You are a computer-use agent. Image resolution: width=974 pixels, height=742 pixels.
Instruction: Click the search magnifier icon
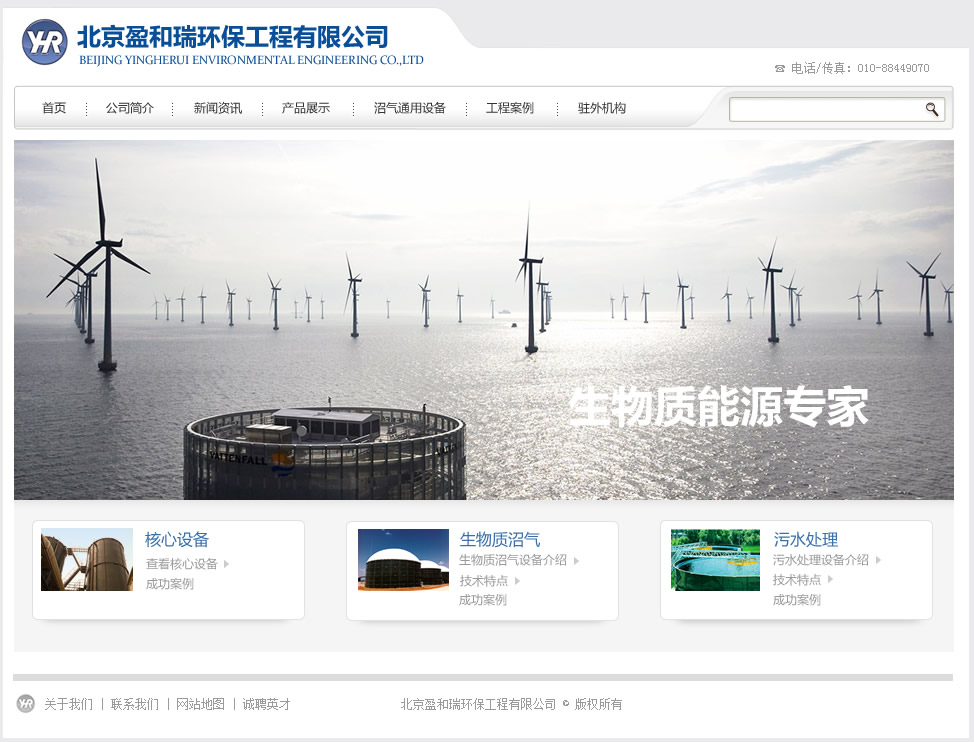[932, 109]
